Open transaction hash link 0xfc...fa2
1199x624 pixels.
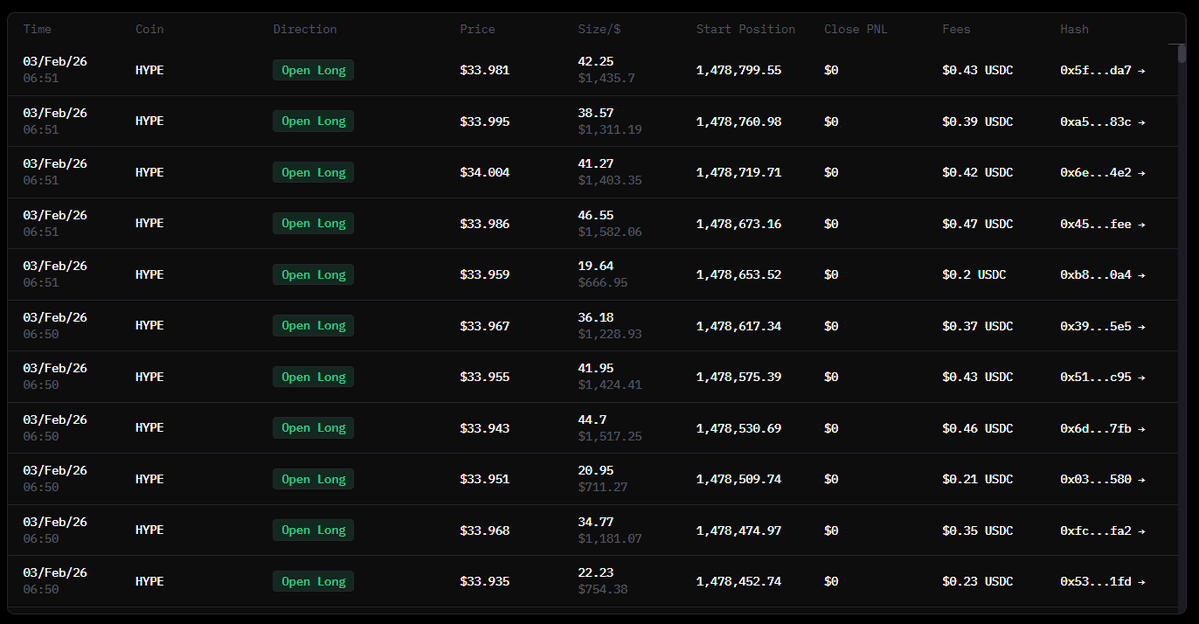click(x=1096, y=531)
